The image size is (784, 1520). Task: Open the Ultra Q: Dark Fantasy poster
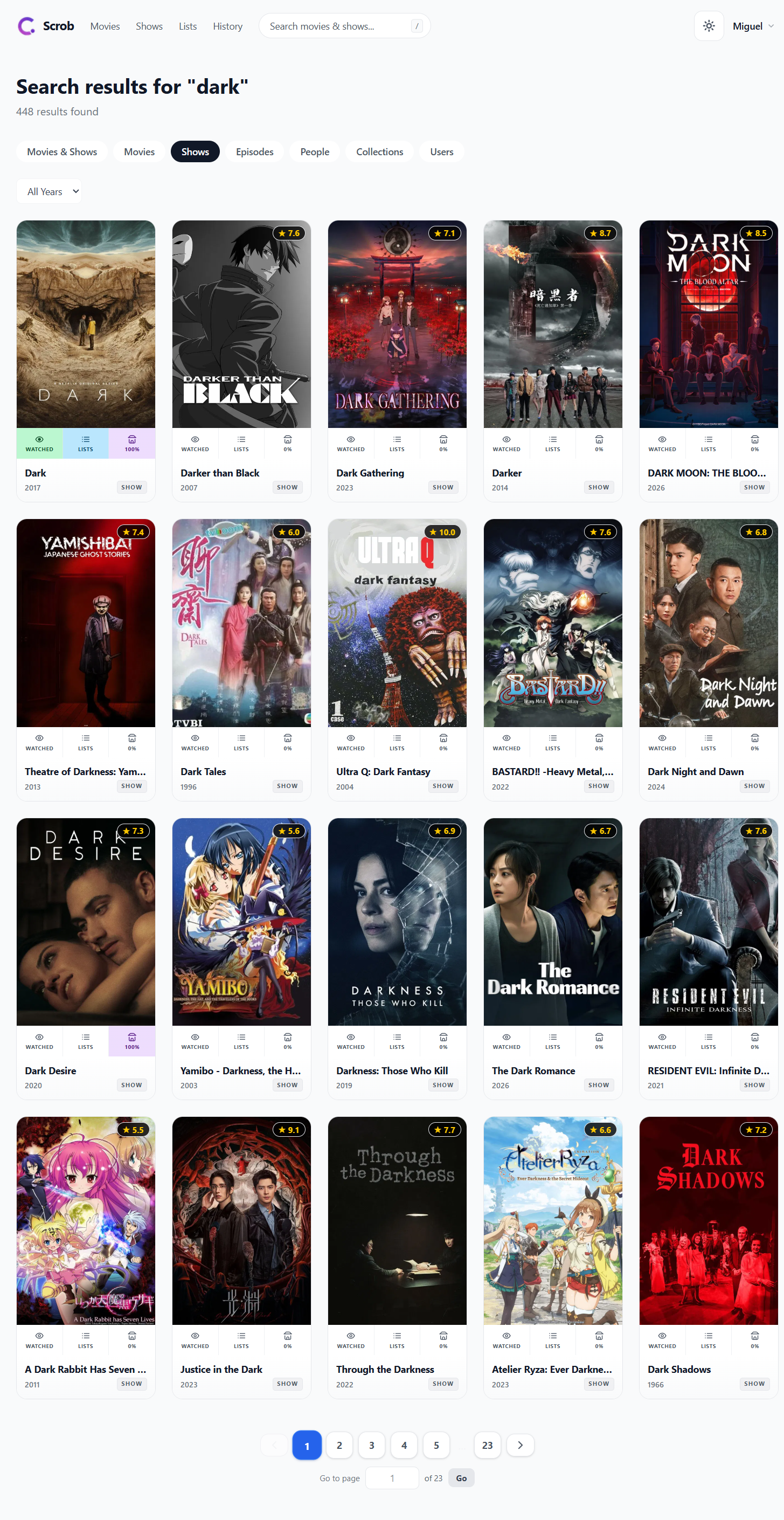click(397, 623)
